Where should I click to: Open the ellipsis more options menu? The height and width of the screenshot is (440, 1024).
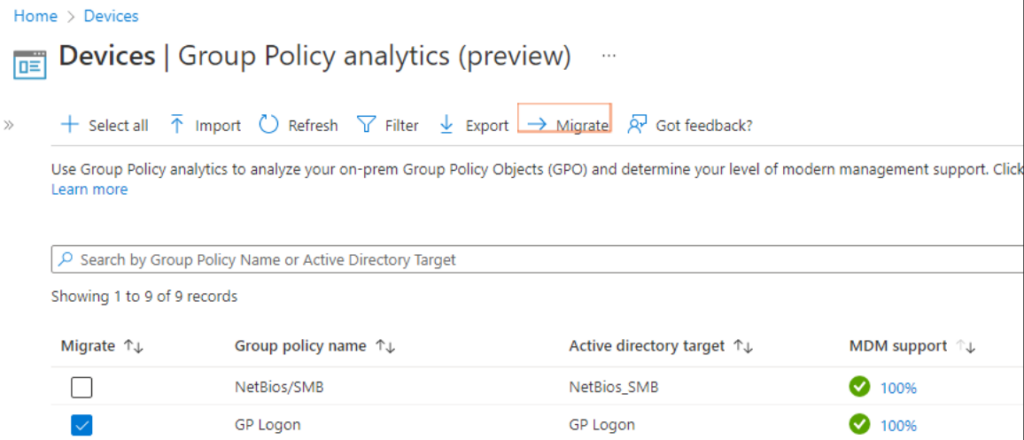609,55
